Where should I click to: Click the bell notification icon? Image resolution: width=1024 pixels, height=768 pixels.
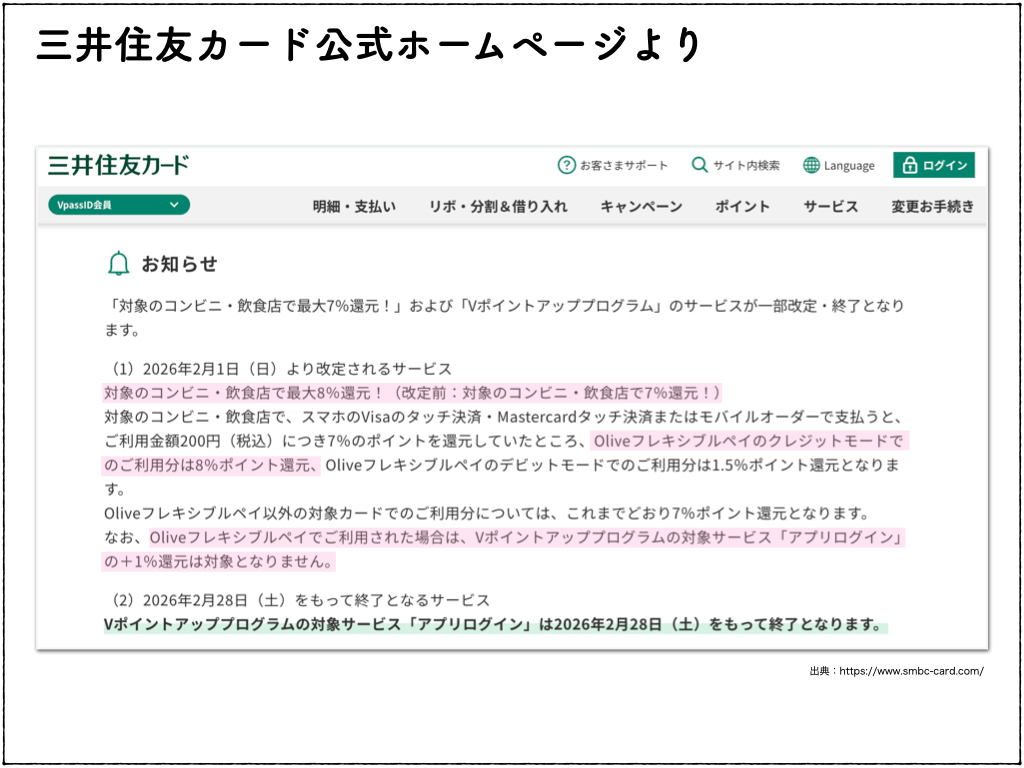(118, 263)
